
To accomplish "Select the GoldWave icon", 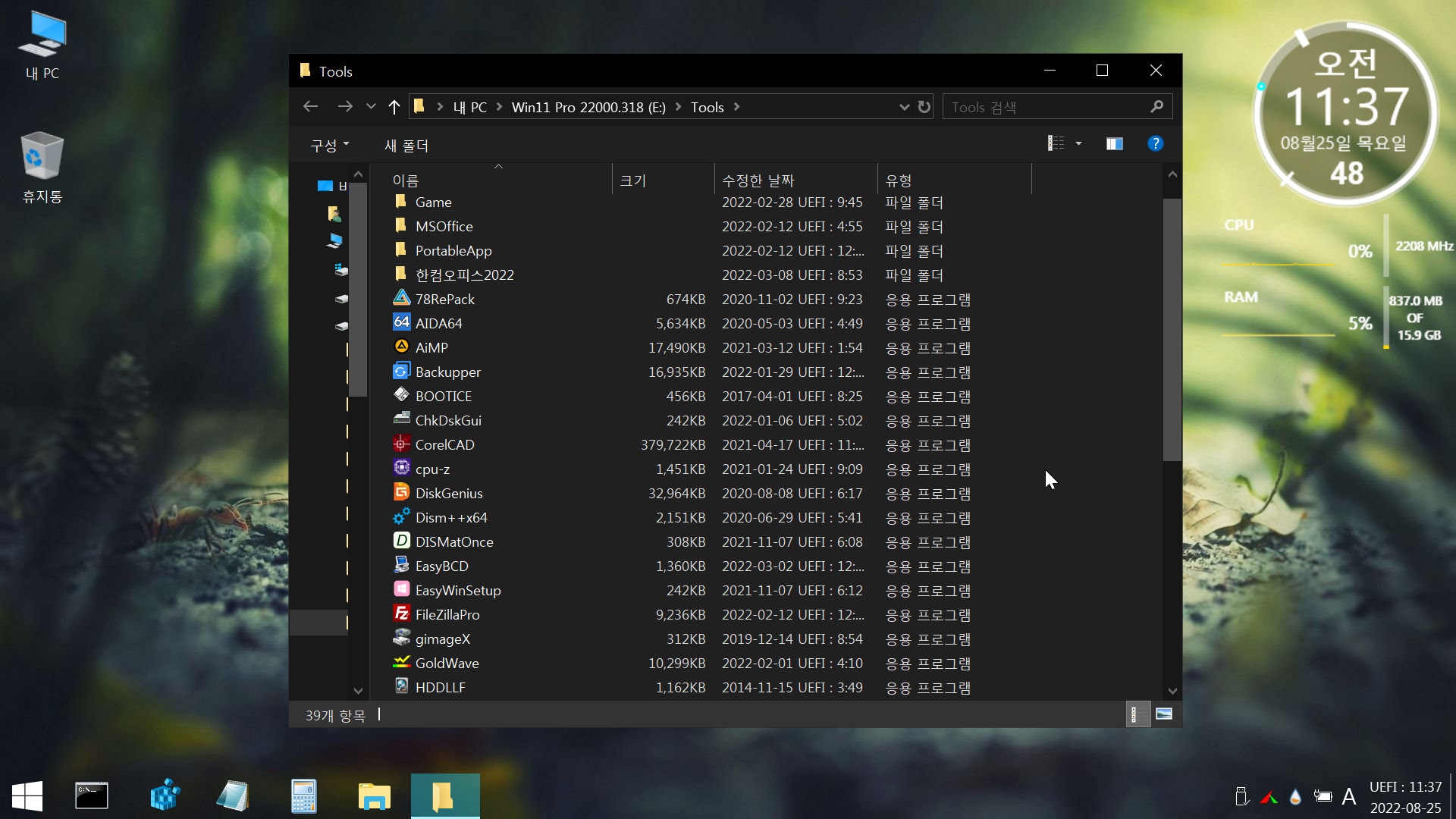I will 401,662.
